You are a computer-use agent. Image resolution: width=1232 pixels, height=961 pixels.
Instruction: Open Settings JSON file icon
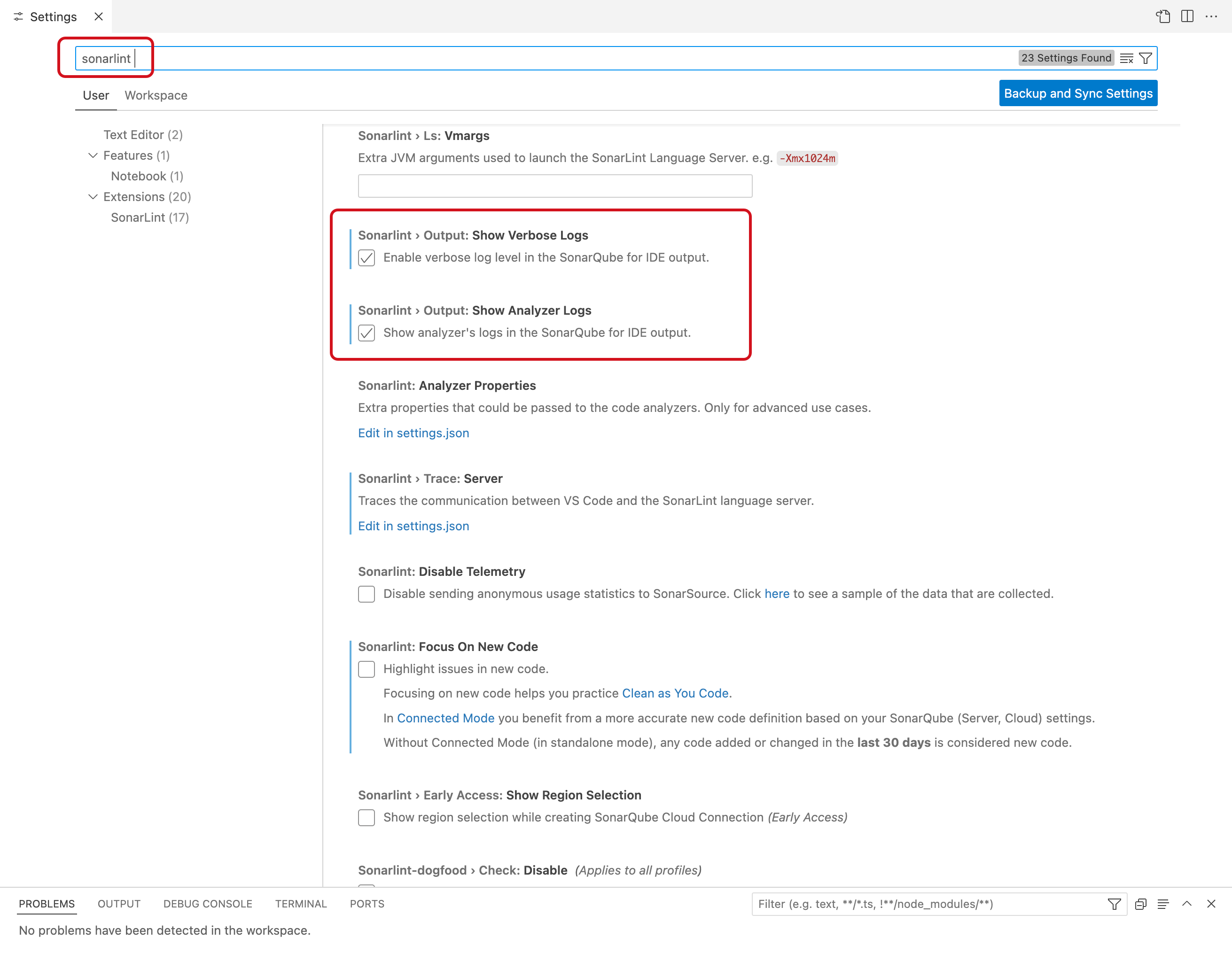point(1162,16)
